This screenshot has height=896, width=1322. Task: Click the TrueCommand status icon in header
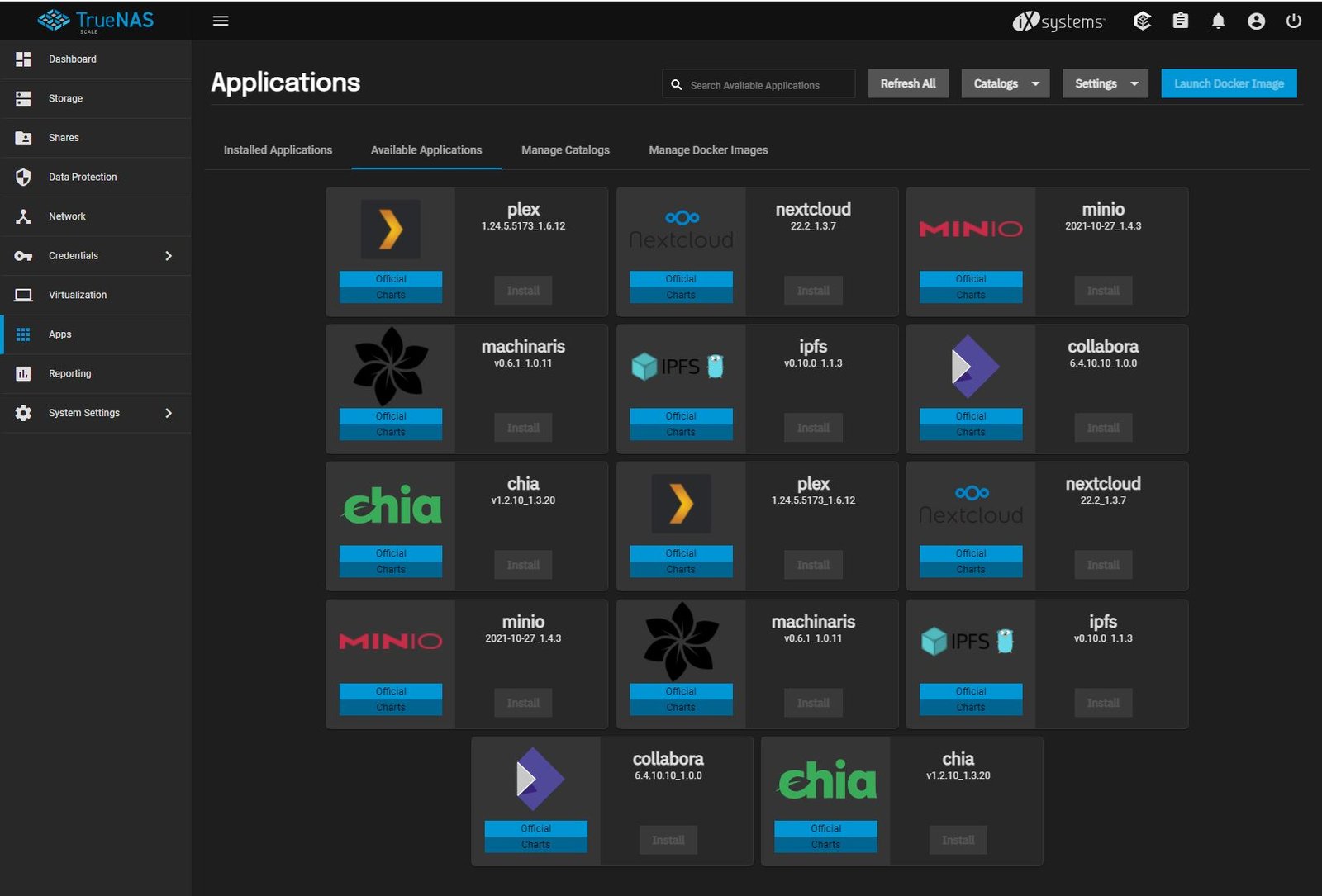(1143, 21)
